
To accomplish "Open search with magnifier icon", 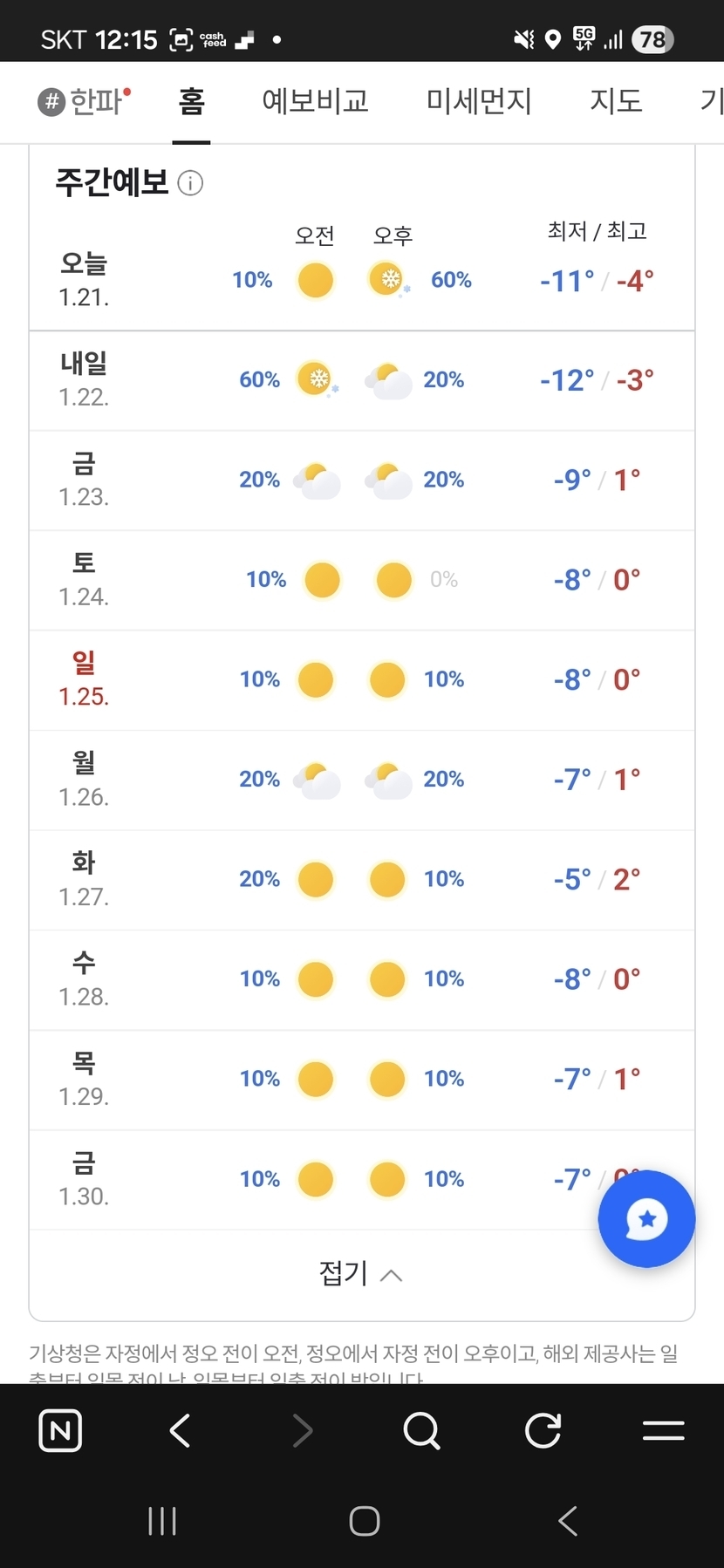I will coord(422,1430).
